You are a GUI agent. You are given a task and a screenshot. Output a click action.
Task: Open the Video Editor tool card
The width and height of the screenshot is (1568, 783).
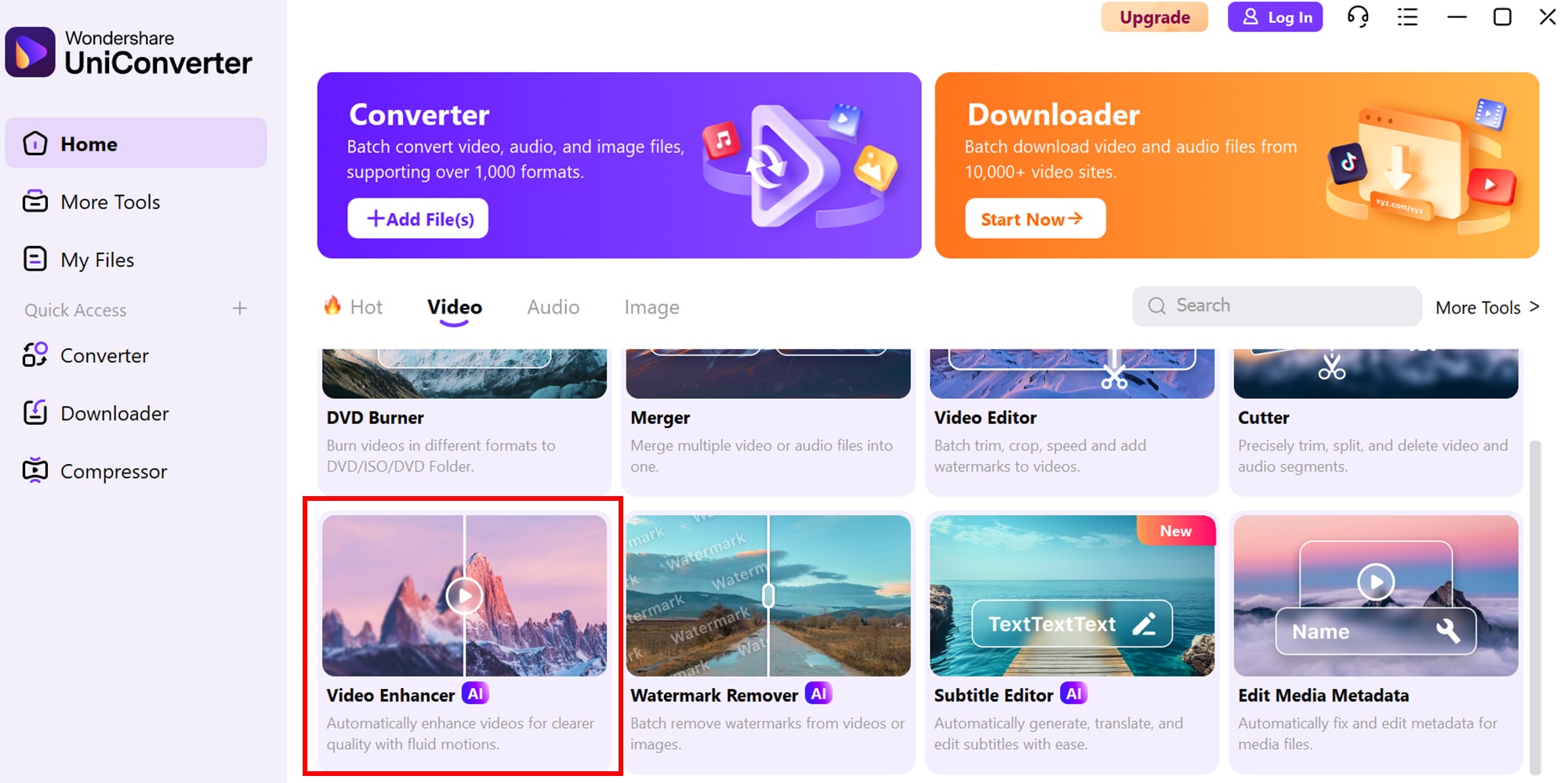pos(1072,422)
